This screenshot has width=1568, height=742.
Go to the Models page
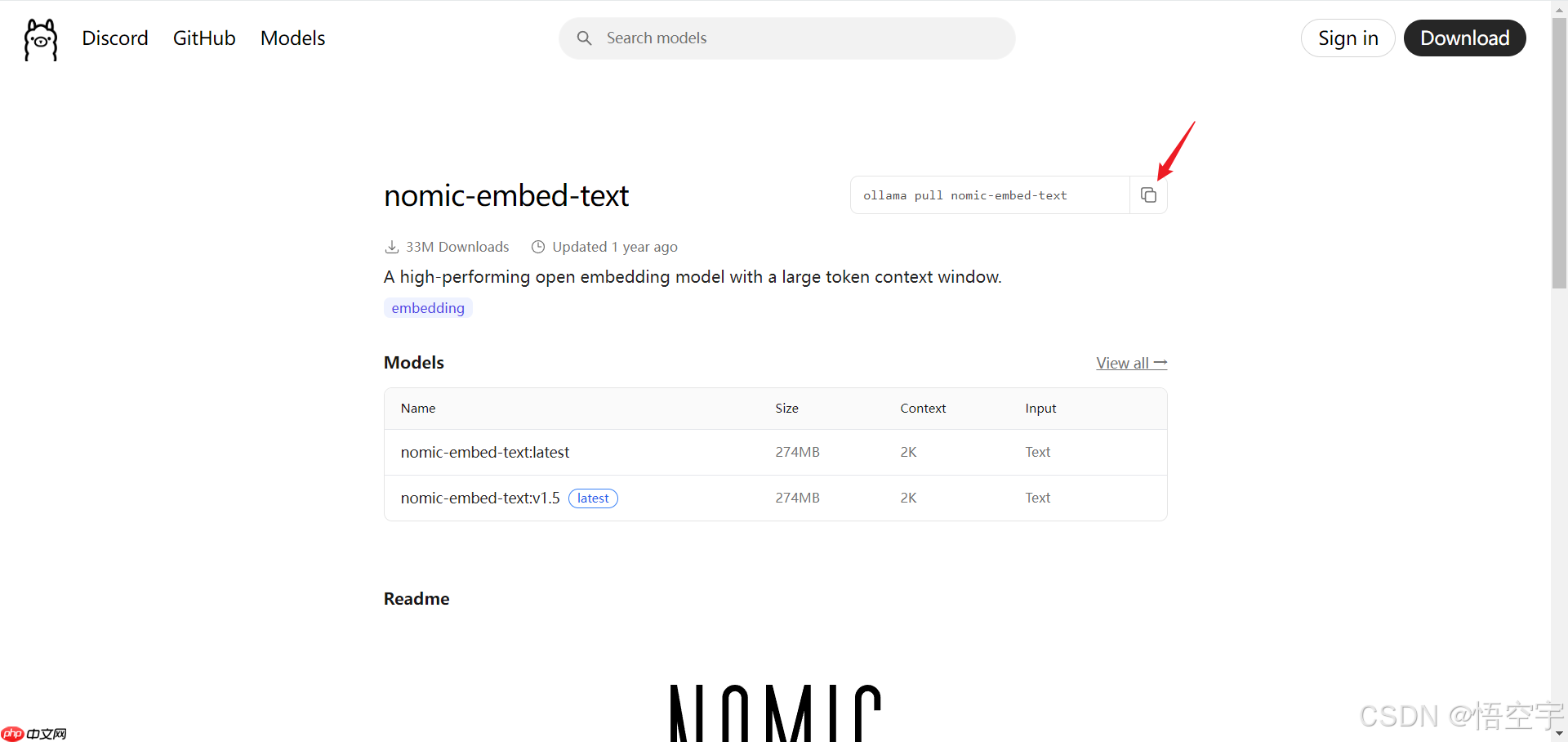point(292,38)
